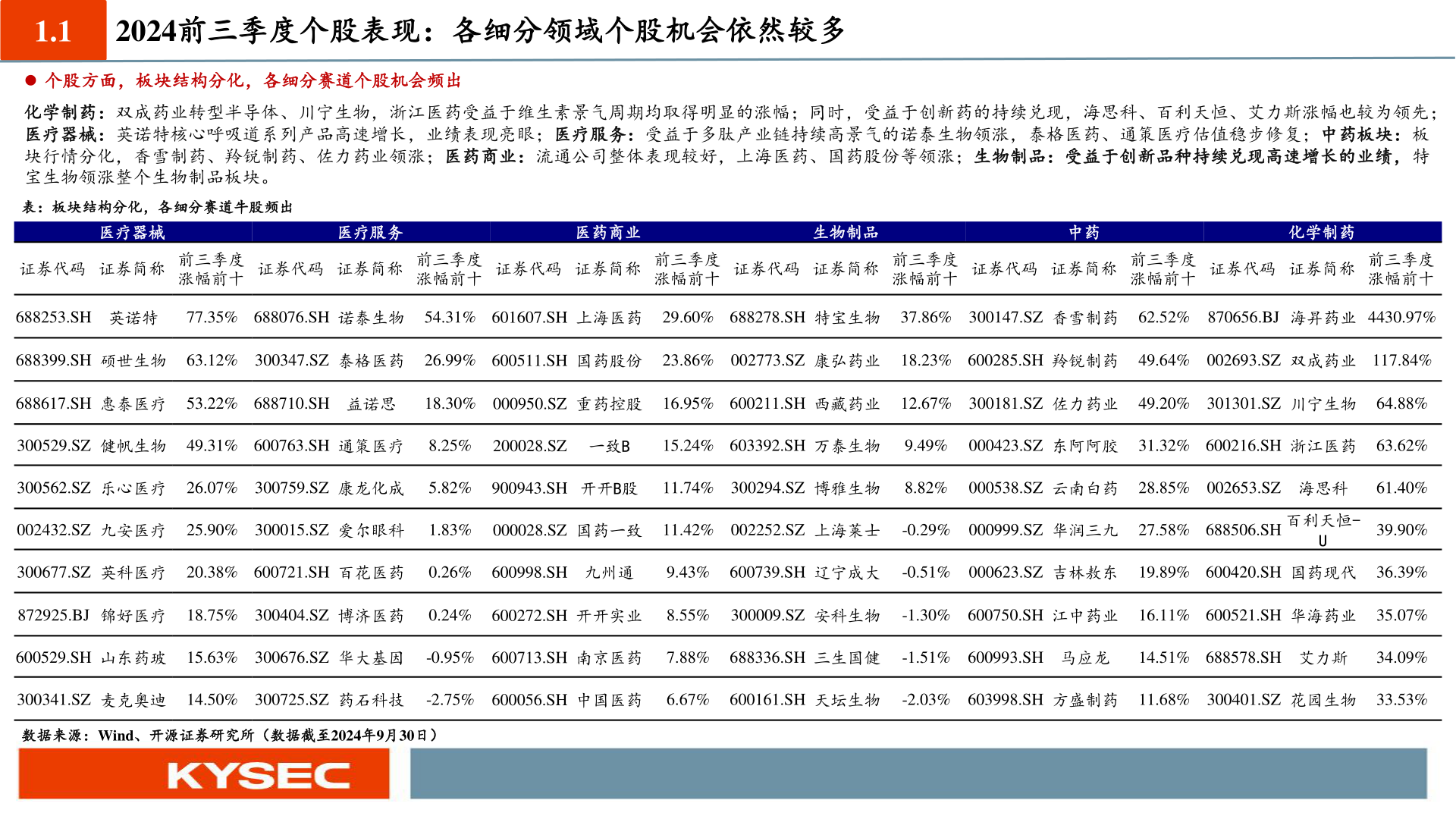Click the slide title 2024前三季度个股表现
1456x819 pixels.
click(480, 30)
